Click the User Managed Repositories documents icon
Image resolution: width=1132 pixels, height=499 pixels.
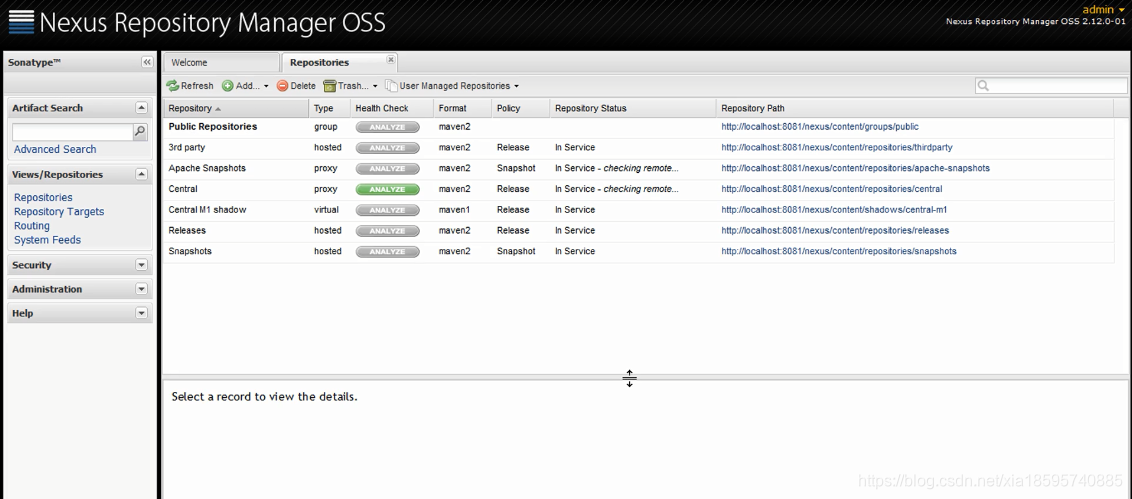click(391, 86)
